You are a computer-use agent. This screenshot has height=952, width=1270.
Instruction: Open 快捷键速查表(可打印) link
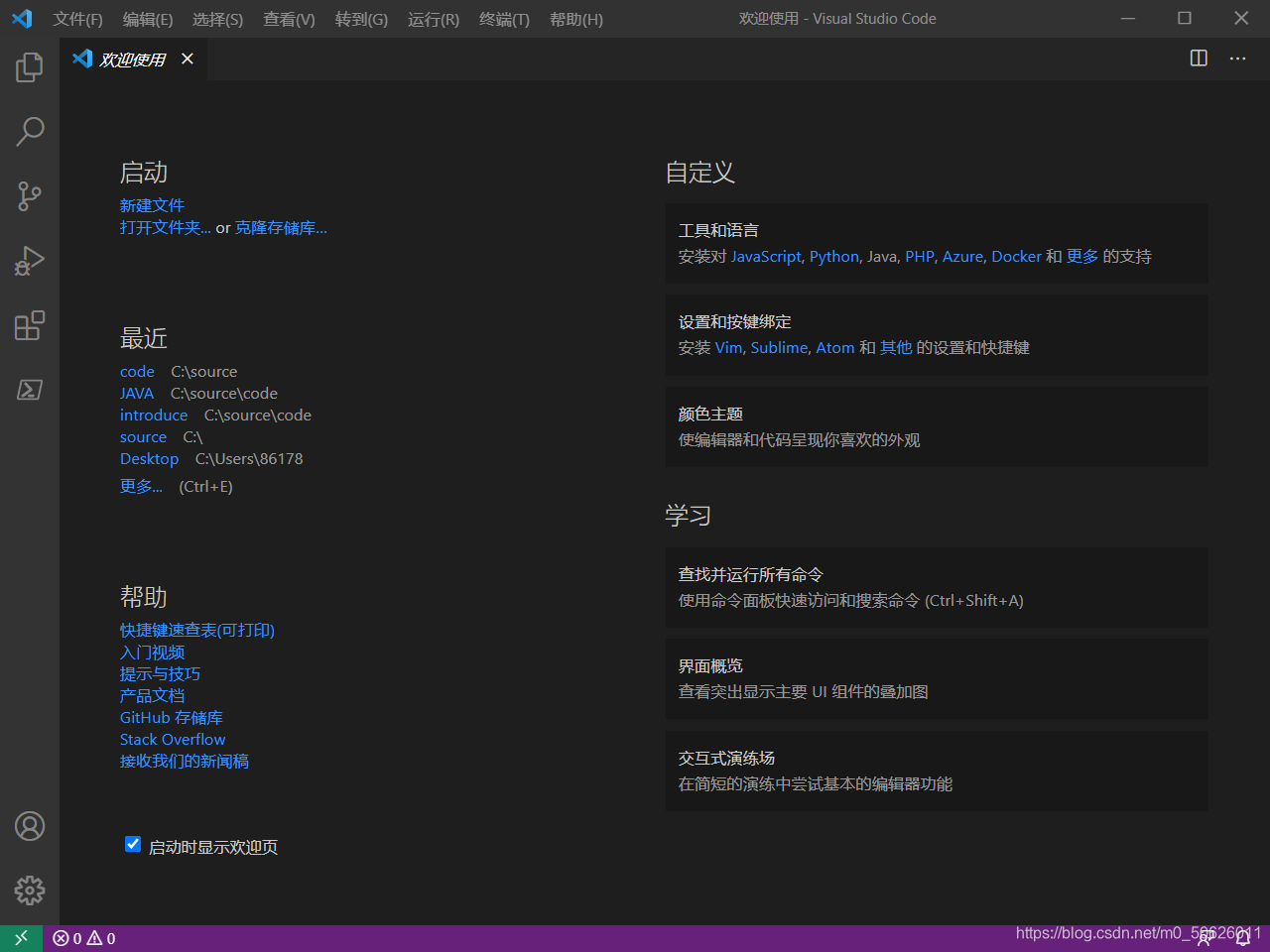coord(197,631)
